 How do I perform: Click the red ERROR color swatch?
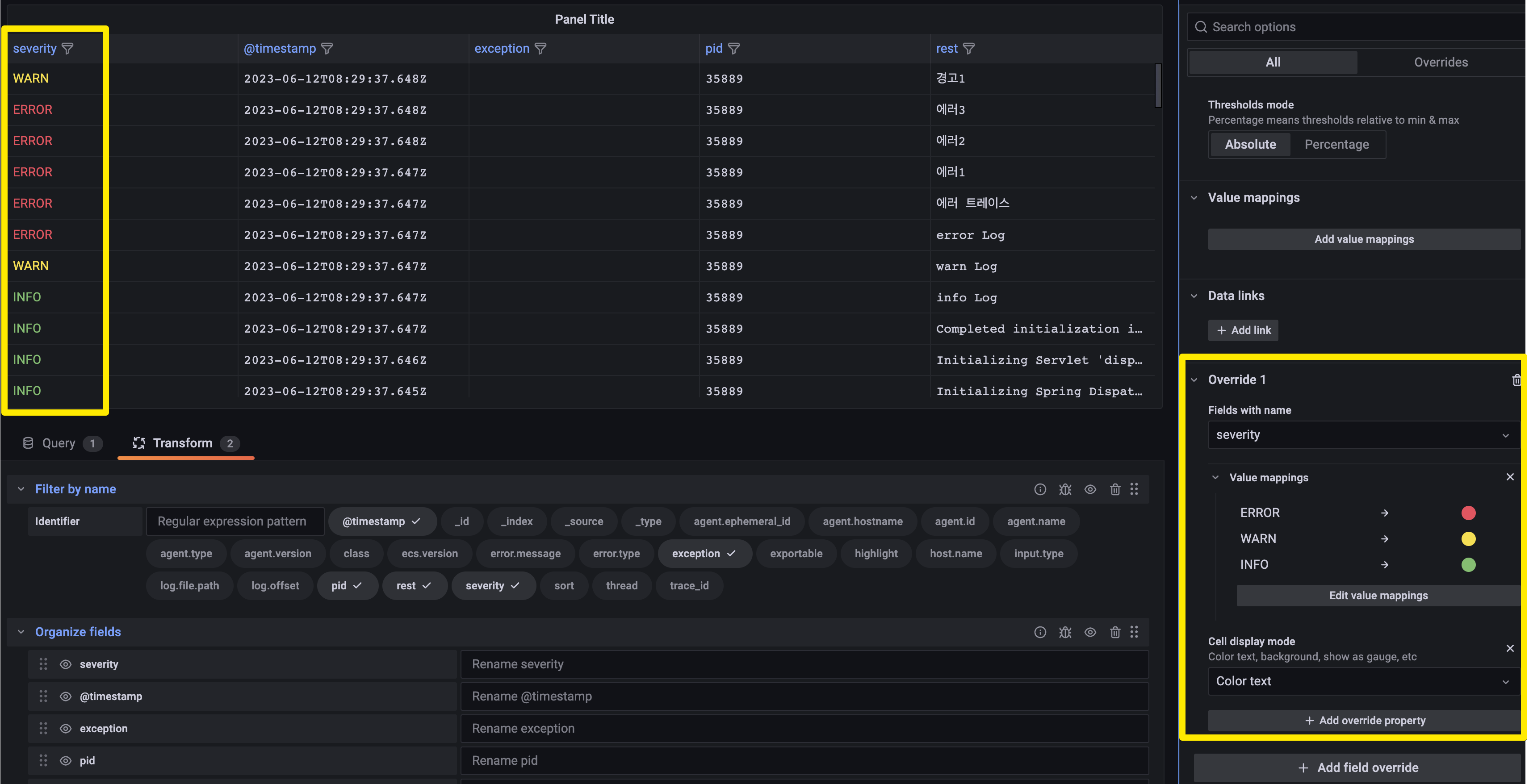(1468, 513)
